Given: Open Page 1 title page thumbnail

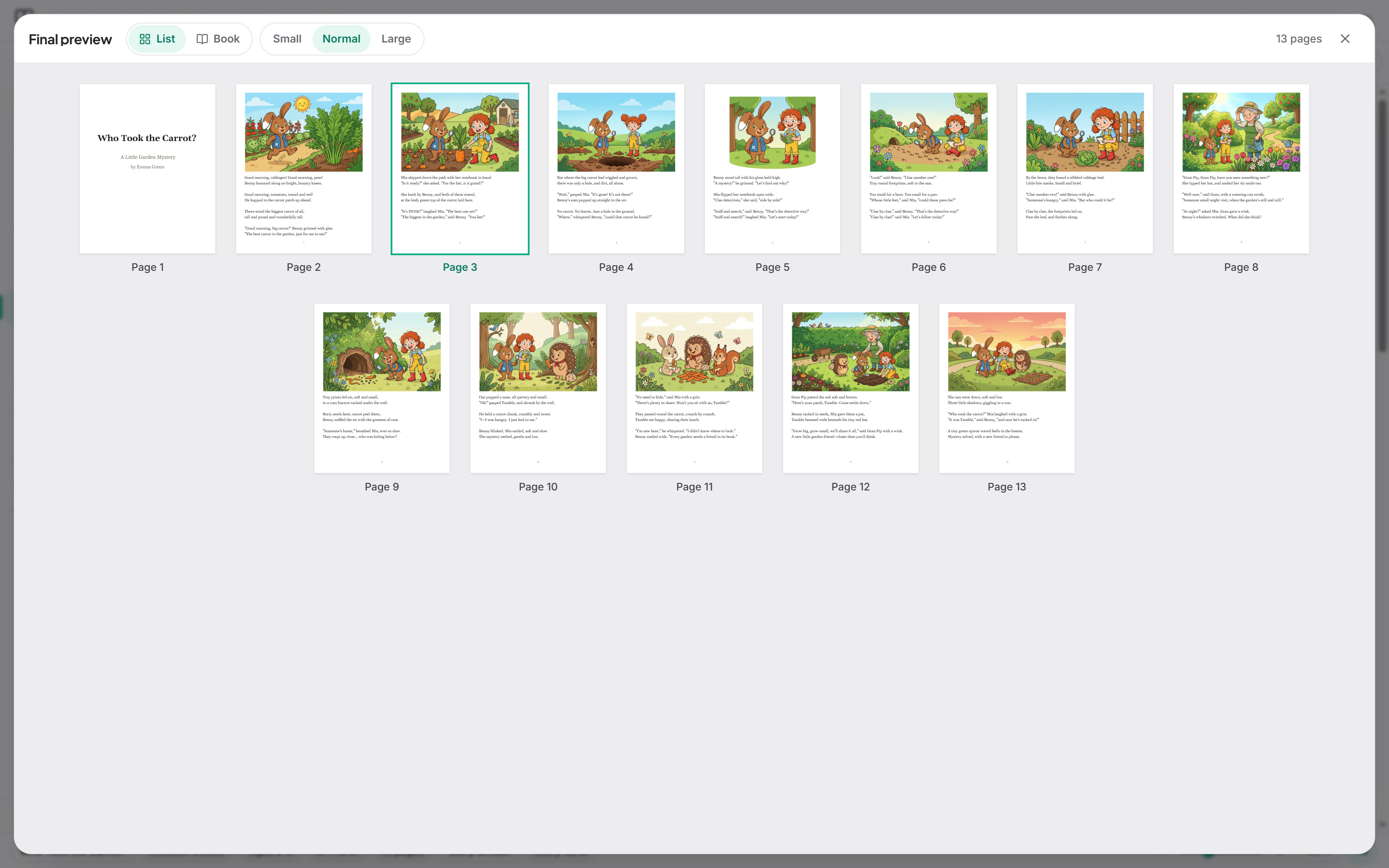Looking at the screenshot, I should [148, 169].
